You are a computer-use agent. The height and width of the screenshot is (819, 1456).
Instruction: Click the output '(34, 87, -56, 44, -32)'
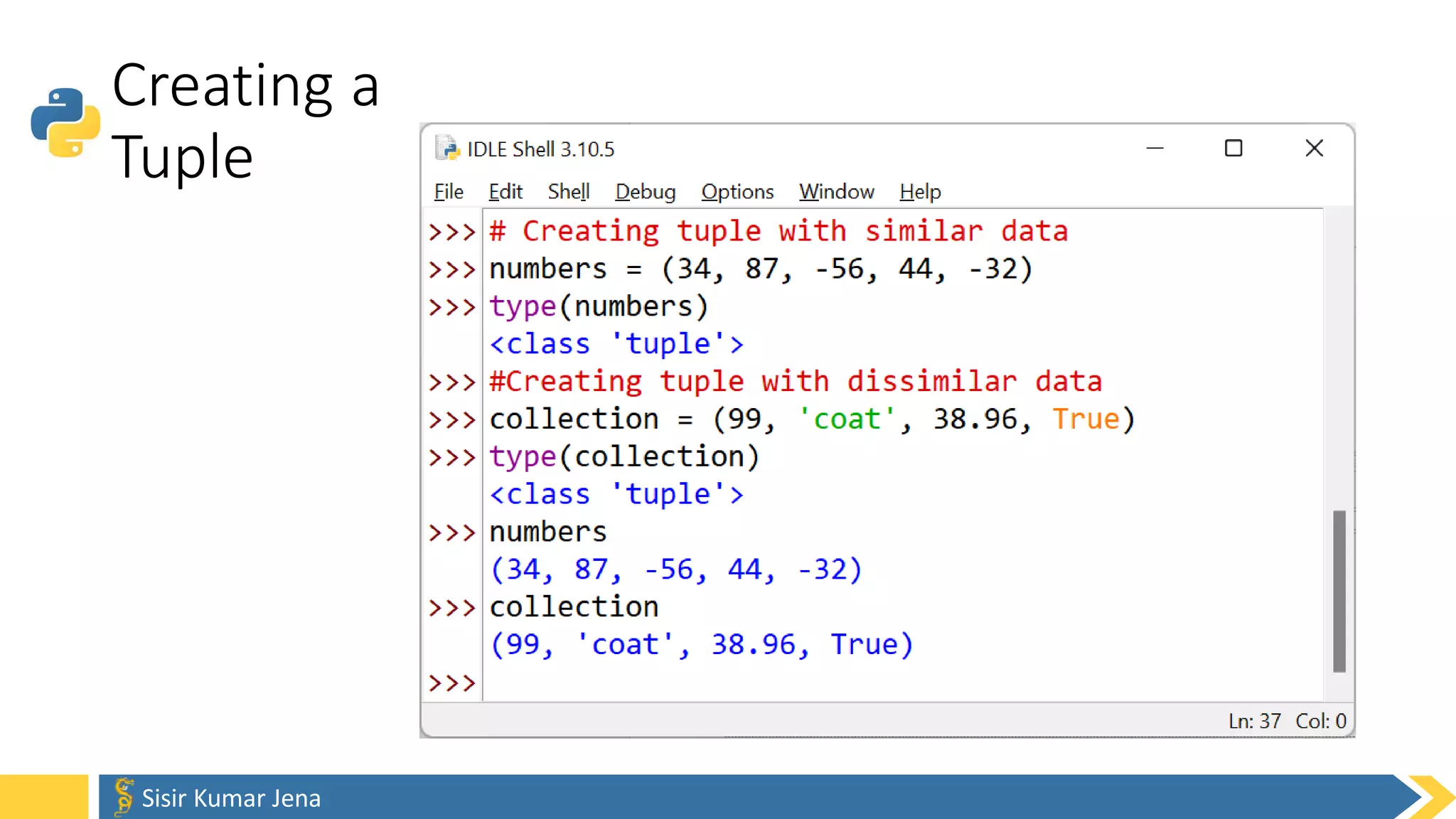[676, 569]
